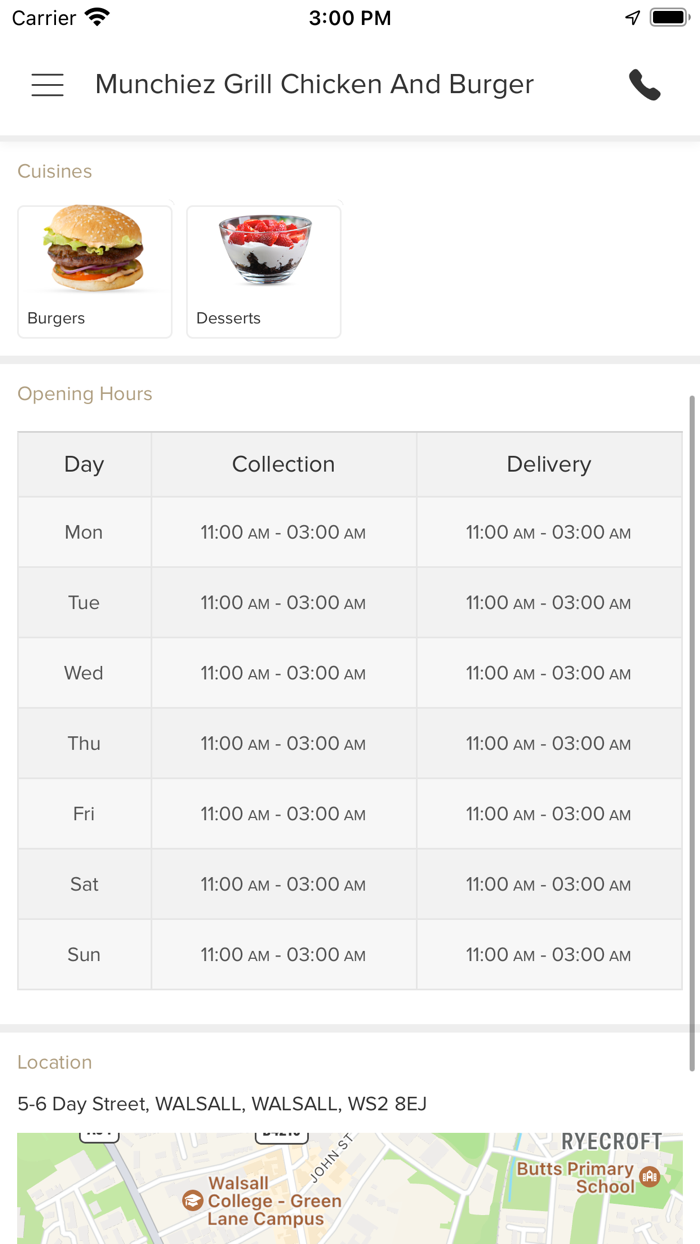This screenshot has width=700, height=1244.
Task: Click the burger image thumbnail
Action: coord(95,250)
